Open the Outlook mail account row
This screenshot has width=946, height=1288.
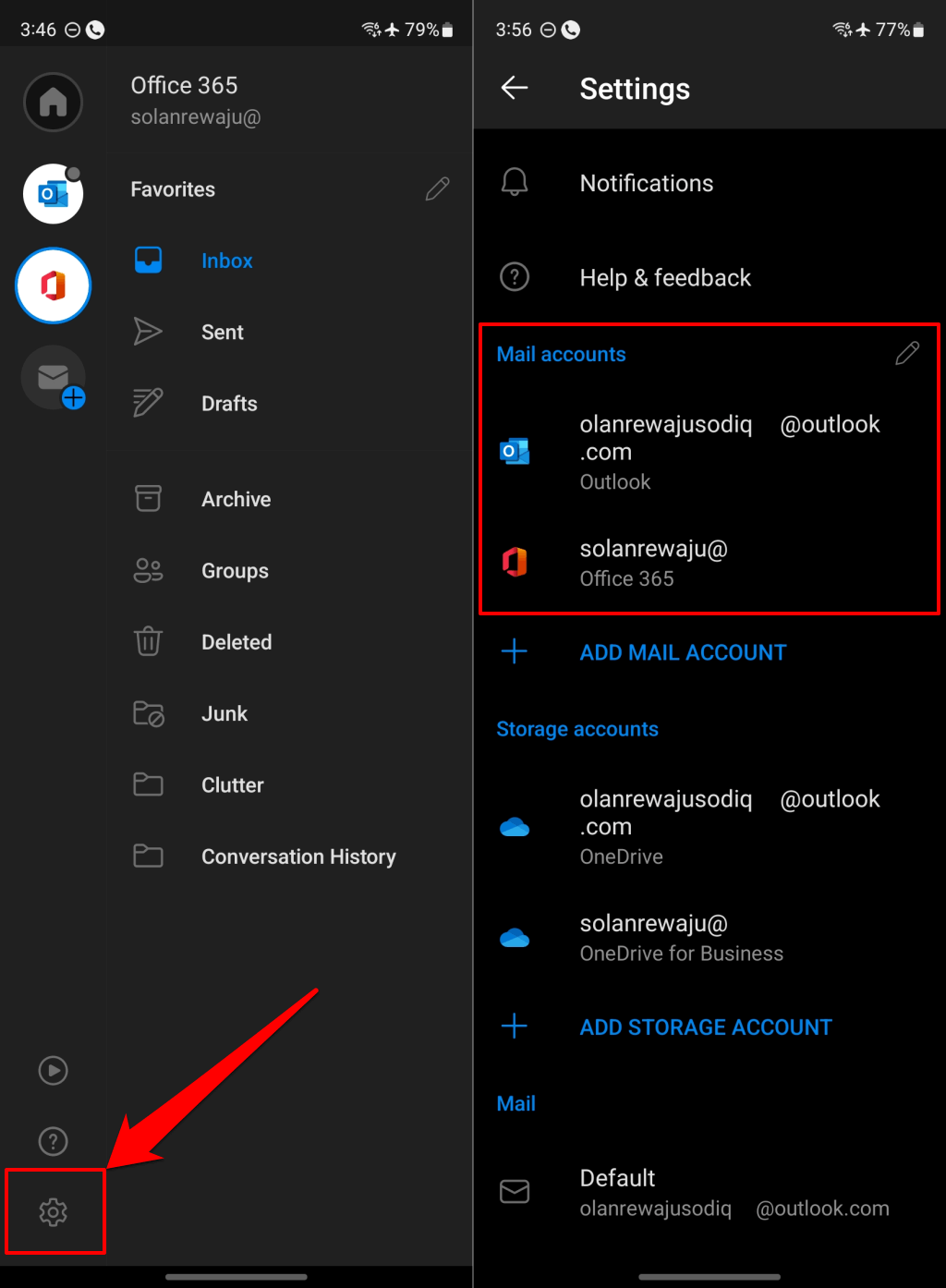pyautogui.click(x=709, y=453)
